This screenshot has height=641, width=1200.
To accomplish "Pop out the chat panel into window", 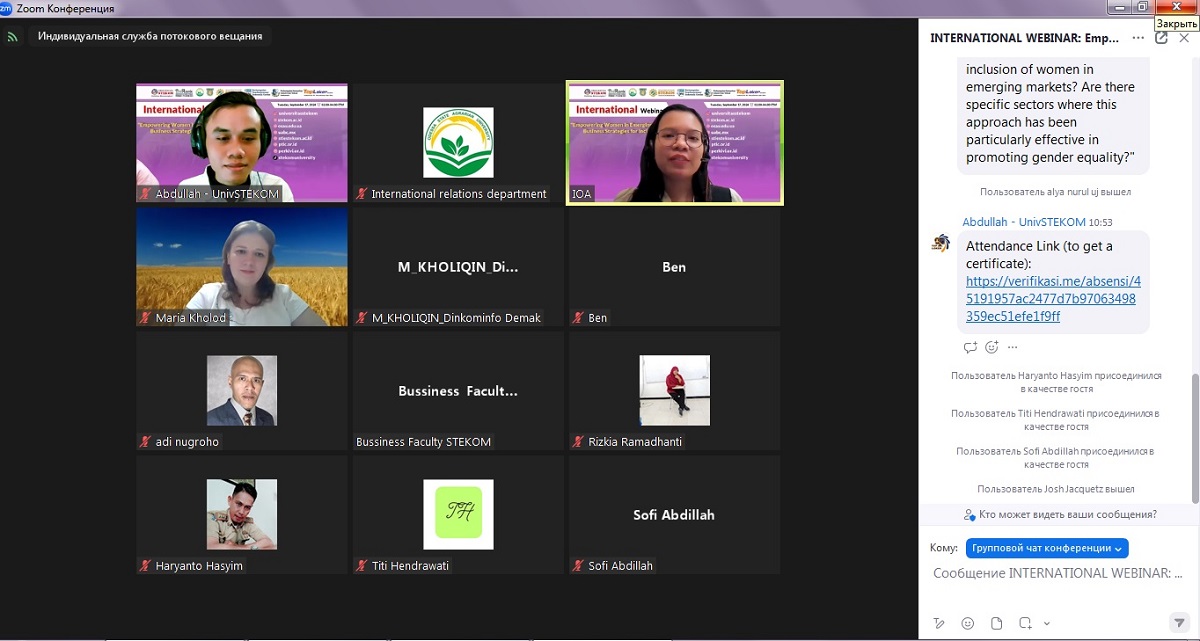I will tap(1161, 38).
